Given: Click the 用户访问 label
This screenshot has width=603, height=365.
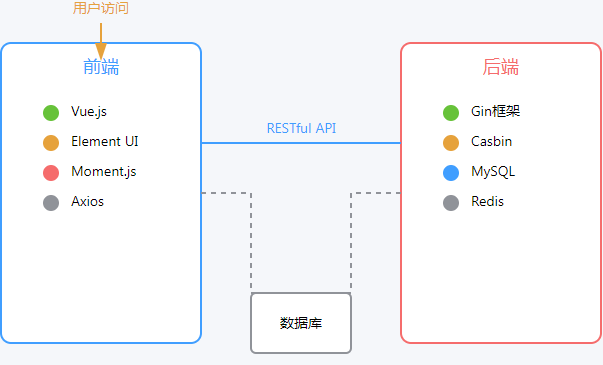Looking at the screenshot, I should 101,8.
